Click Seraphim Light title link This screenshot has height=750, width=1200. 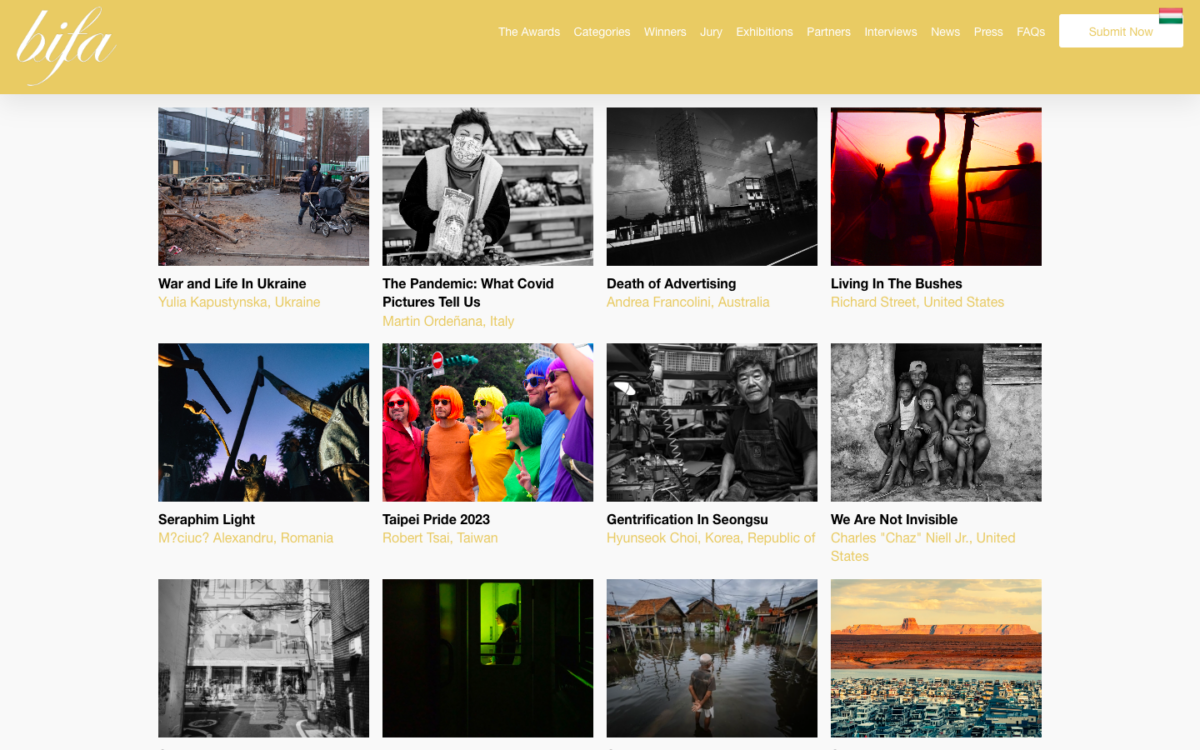coord(206,520)
